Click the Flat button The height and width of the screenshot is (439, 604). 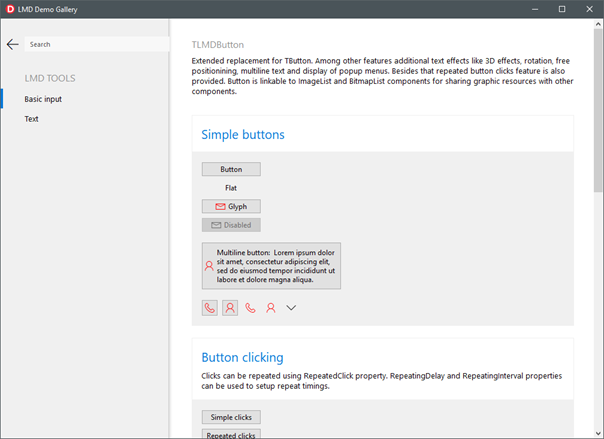(231, 188)
